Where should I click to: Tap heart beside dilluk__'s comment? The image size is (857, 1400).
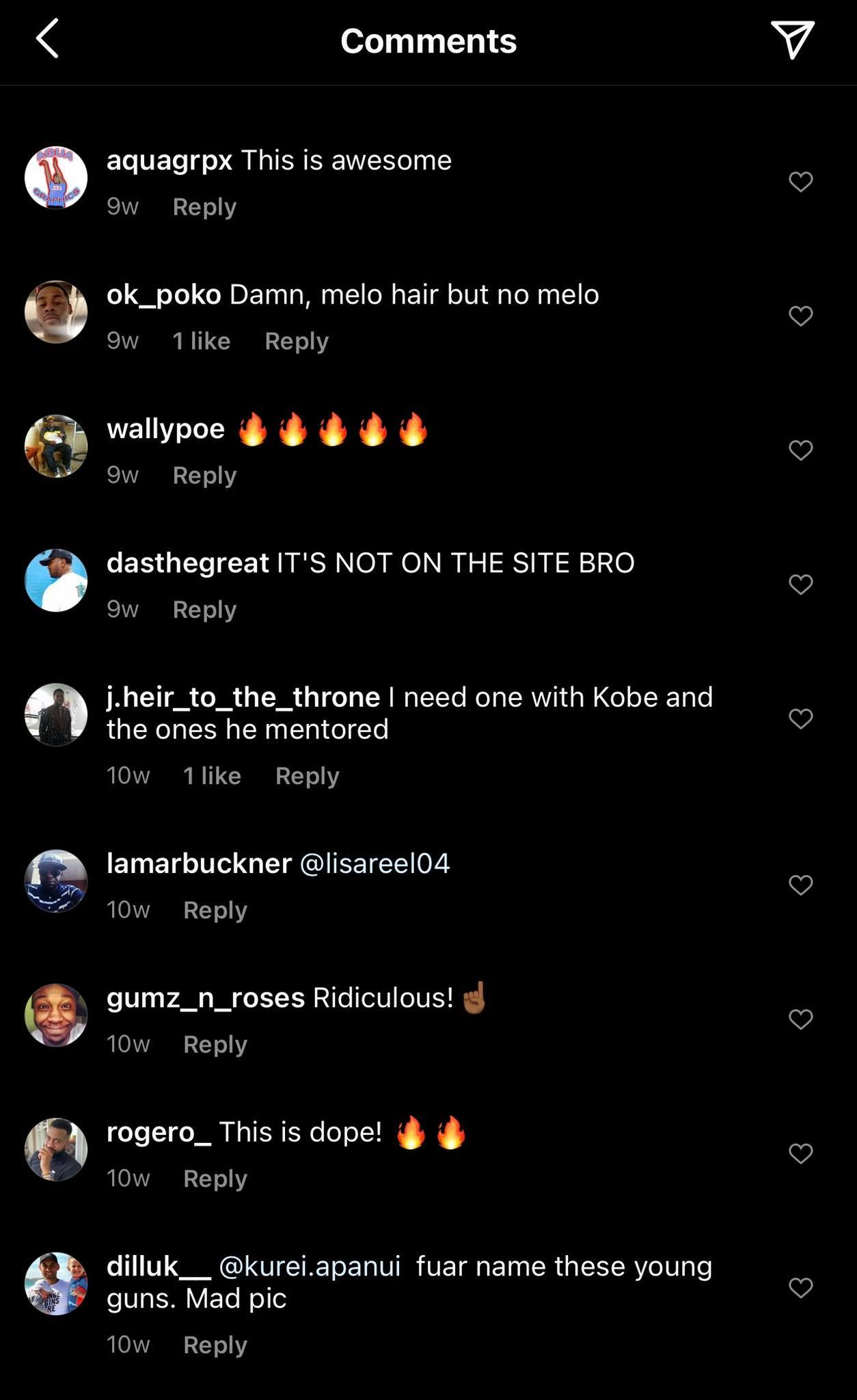click(800, 1288)
